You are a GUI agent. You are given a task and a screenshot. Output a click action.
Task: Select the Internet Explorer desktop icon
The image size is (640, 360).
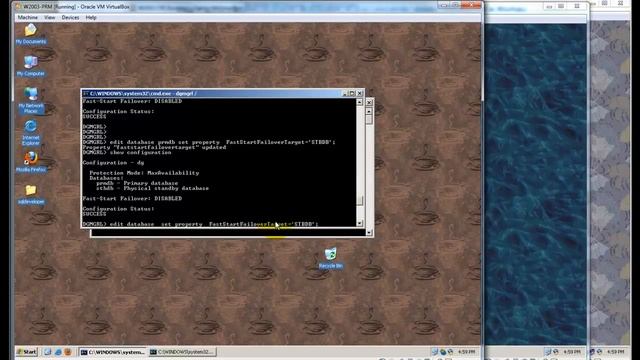click(31, 133)
